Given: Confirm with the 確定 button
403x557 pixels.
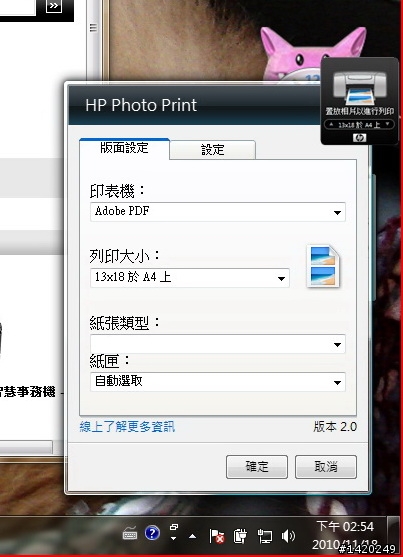Looking at the screenshot, I should [257, 467].
